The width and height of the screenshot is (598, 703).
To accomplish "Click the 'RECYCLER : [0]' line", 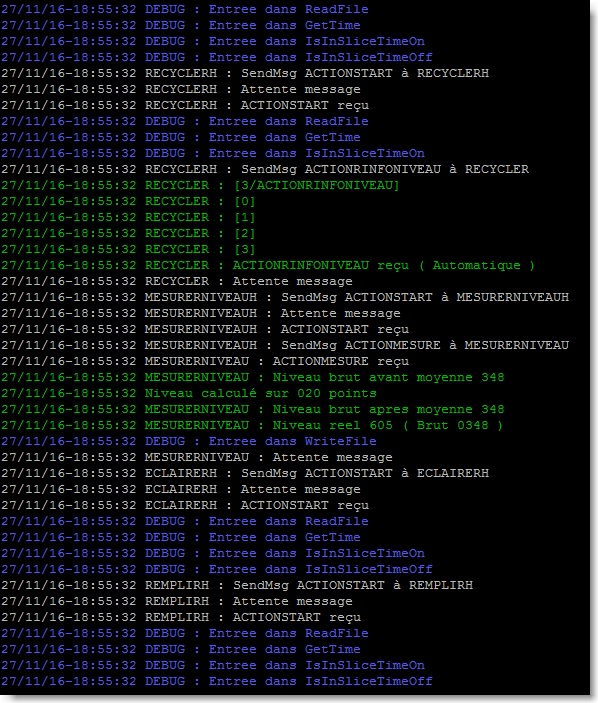I will [128, 202].
